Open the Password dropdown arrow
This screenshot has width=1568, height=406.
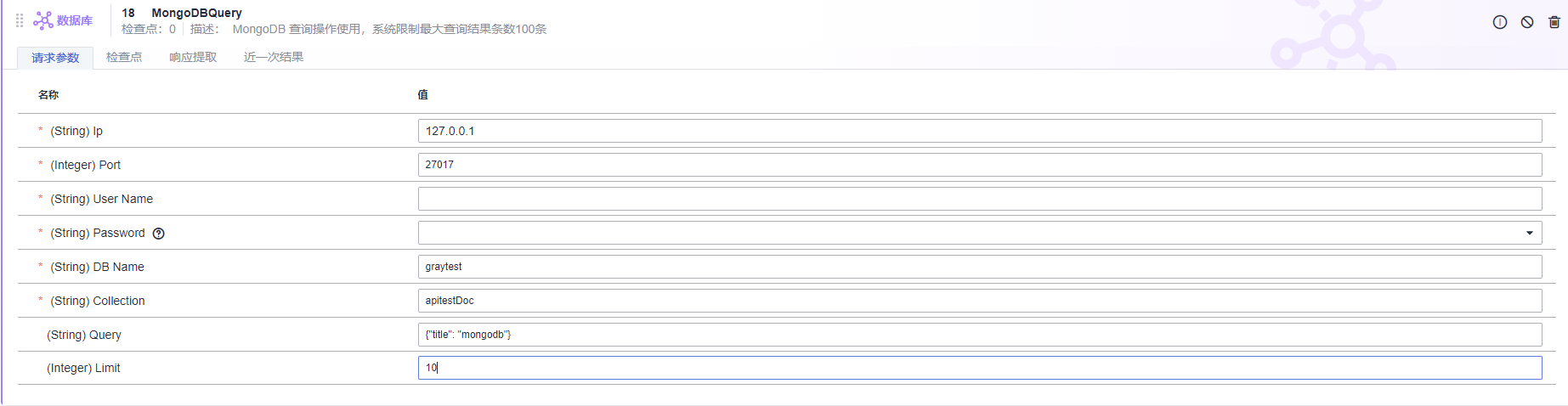1529,233
